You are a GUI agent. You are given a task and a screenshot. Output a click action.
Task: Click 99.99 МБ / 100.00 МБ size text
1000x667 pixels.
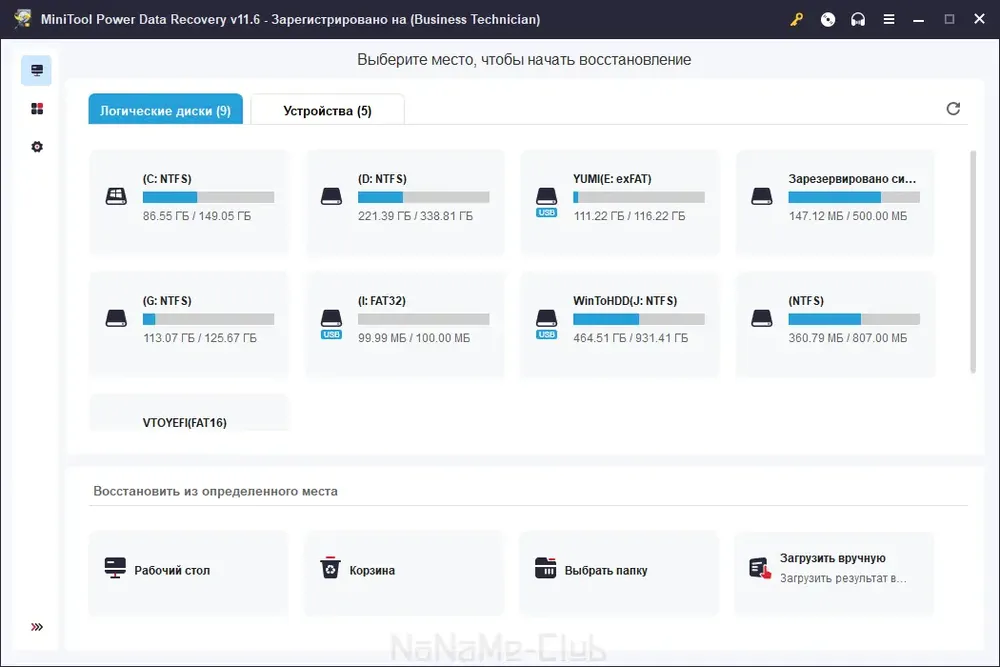pos(414,338)
